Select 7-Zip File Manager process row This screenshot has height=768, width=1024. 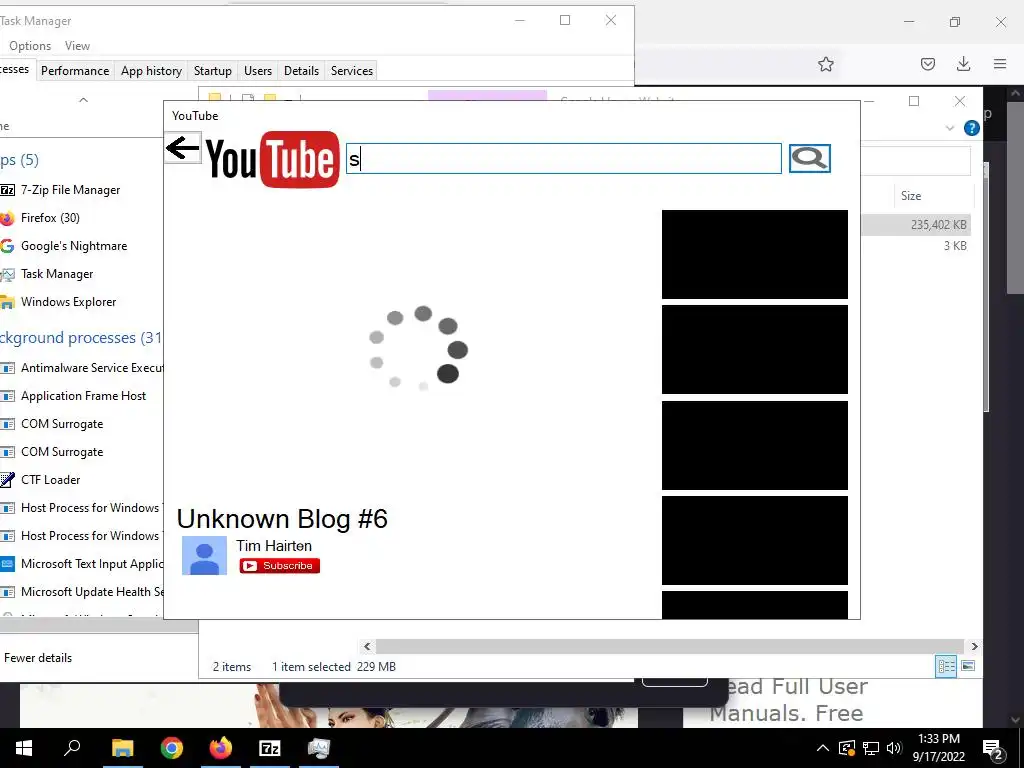pos(82,190)
